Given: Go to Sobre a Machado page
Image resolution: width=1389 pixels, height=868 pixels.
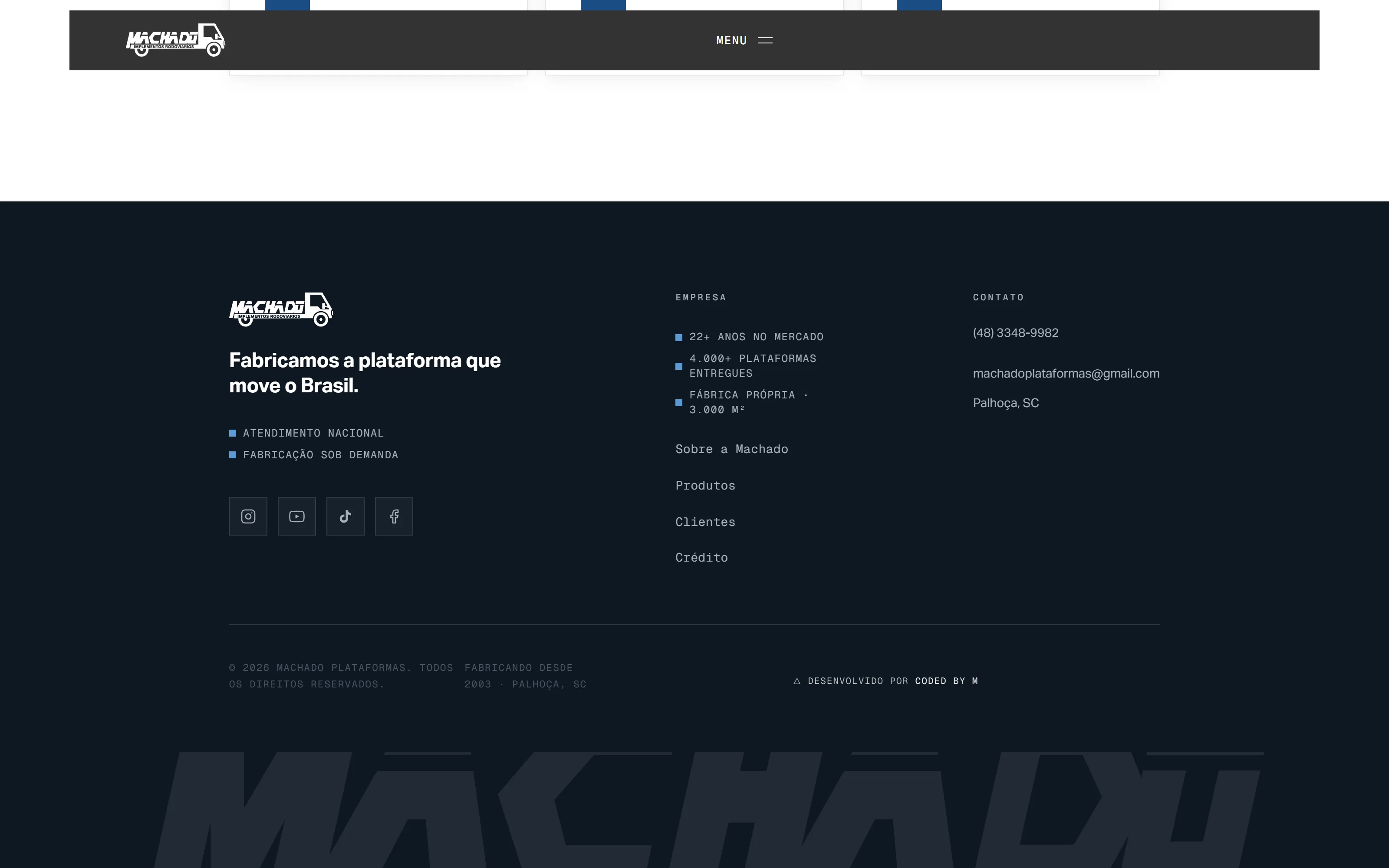Looking at the screenshot, I should [731, 449].
